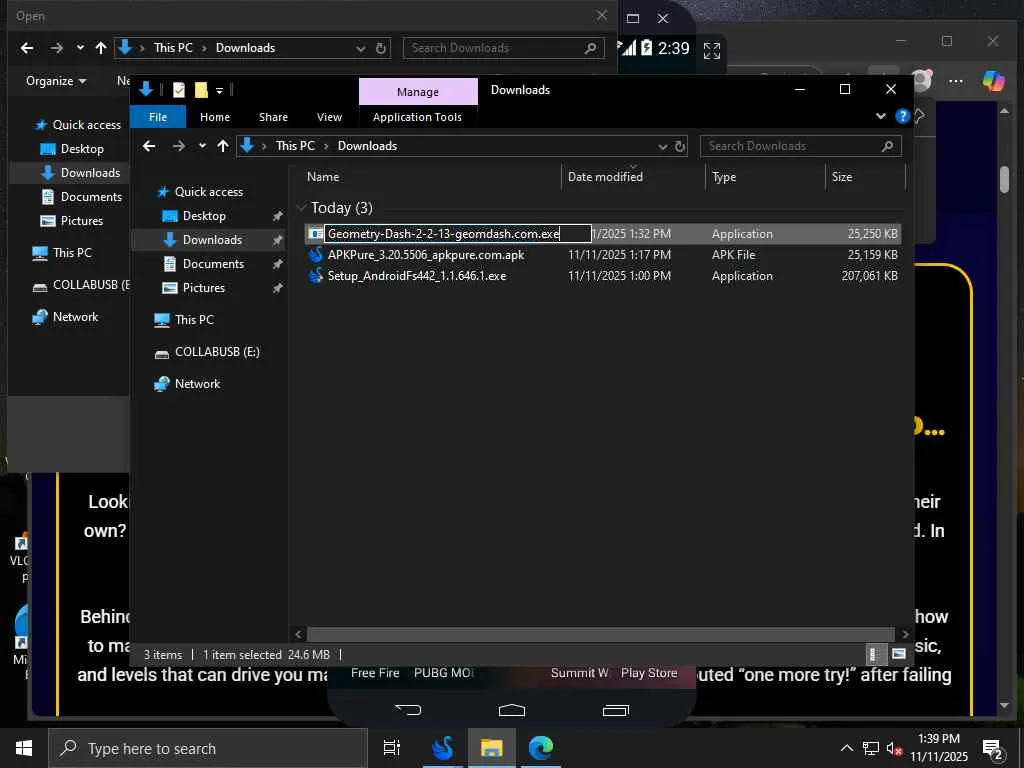Click the Geometry-Dash filename rename field
This screenshot has height=768, width=1024.
458,234
